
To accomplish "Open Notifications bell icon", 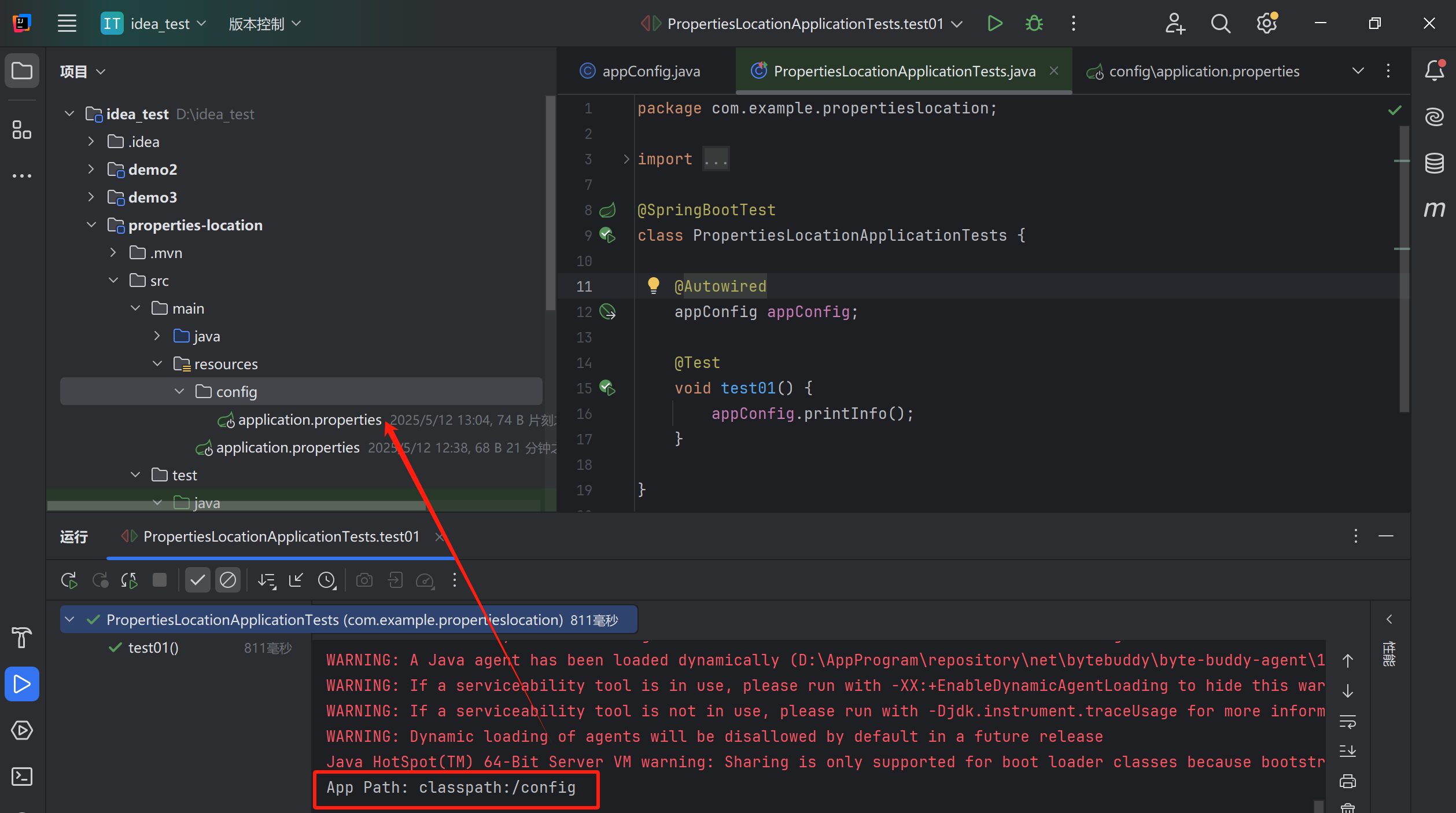I will pyautogui.click(x=1435, y=71).
